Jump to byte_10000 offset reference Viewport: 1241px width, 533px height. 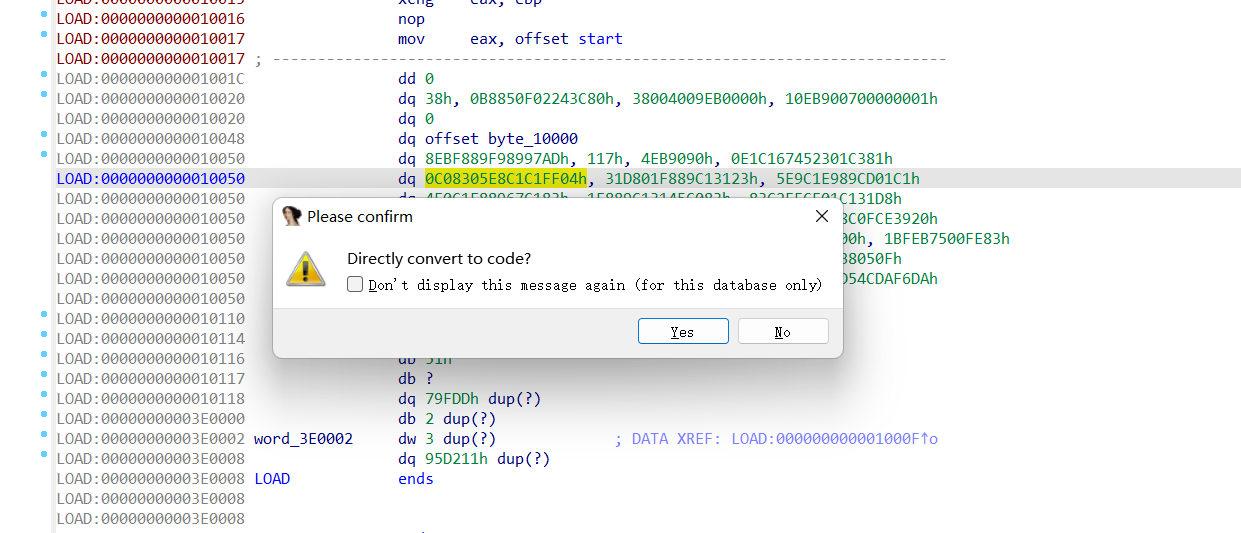point(533,139)
